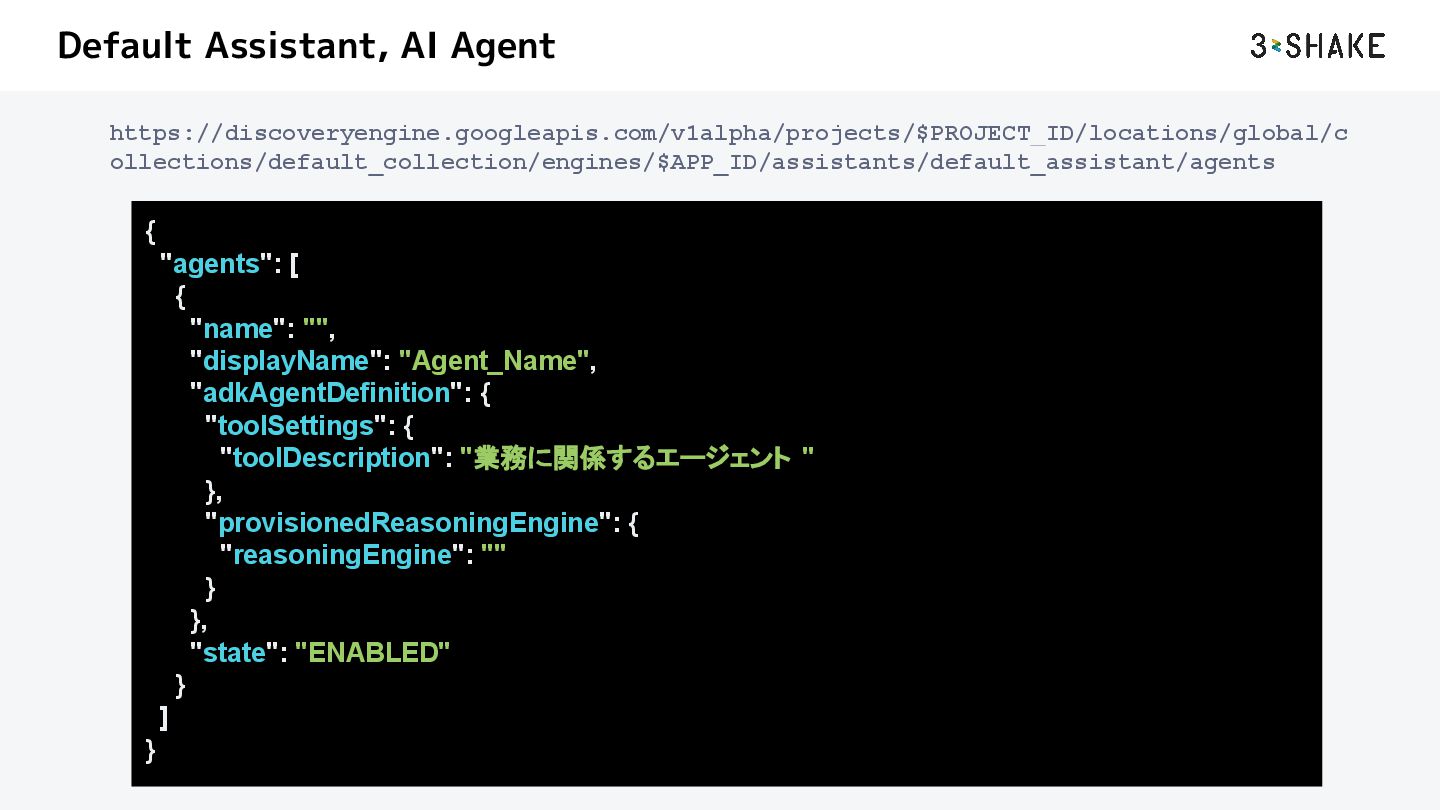Click the "adkAgentDefinition" key
This screenshot has height=810, width=1440.
[x=327, y=393]
